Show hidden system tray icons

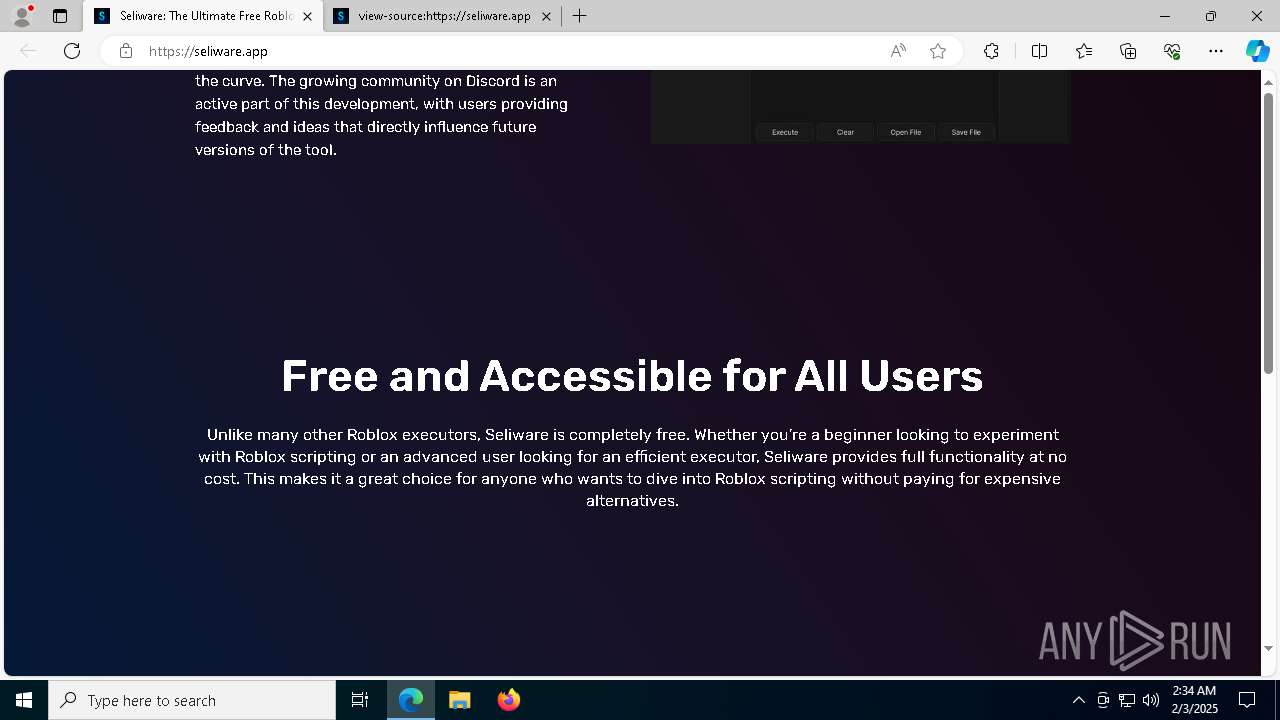(x=1078, y=700)
